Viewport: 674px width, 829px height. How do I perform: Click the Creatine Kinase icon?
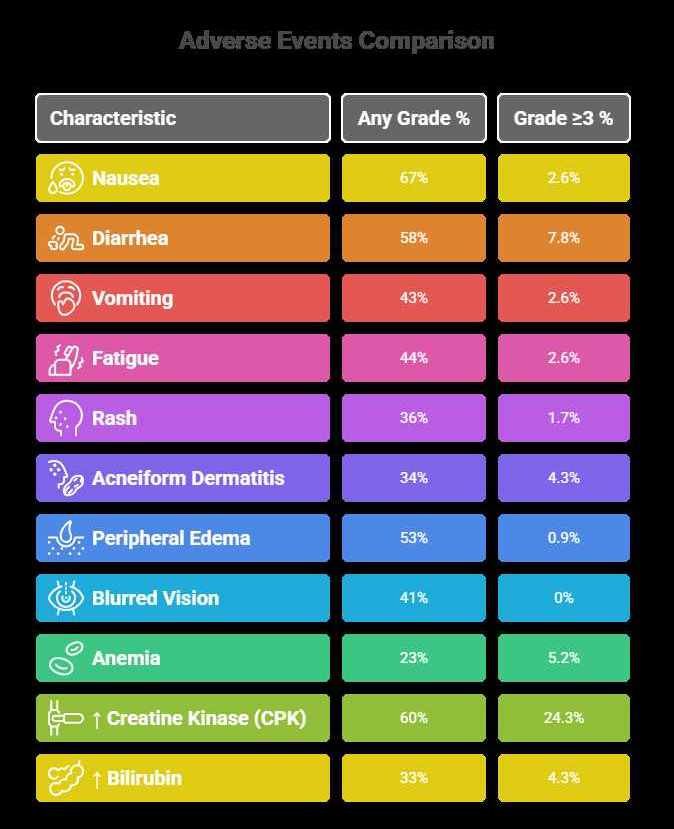[66, 718]
